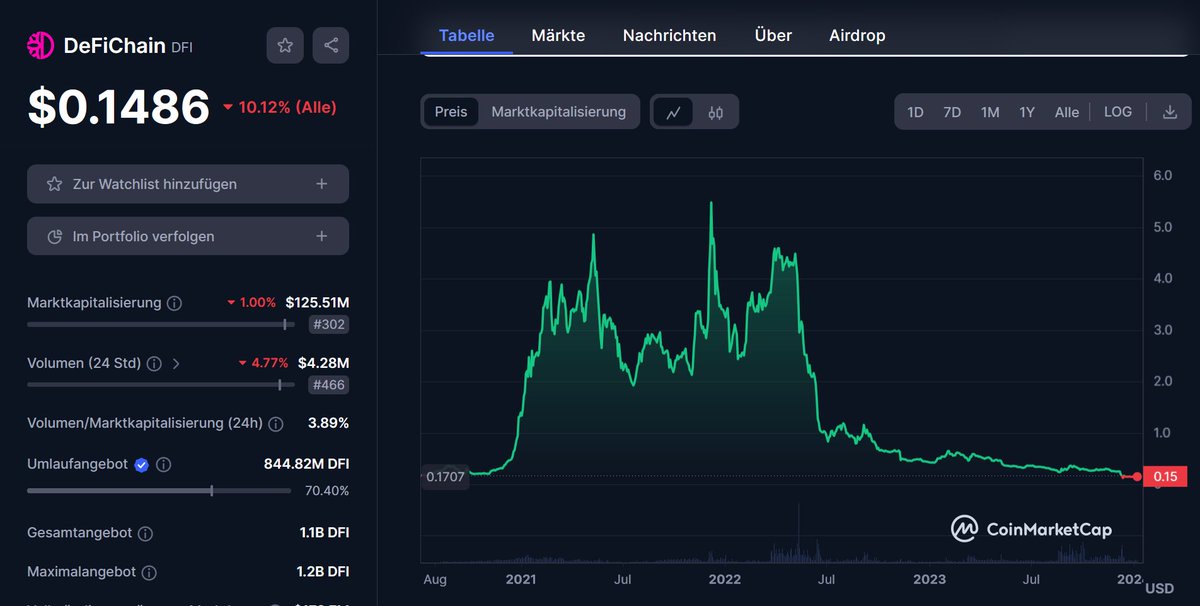Set chart range to 1D
1200x606 pixels.
point(915,112)
